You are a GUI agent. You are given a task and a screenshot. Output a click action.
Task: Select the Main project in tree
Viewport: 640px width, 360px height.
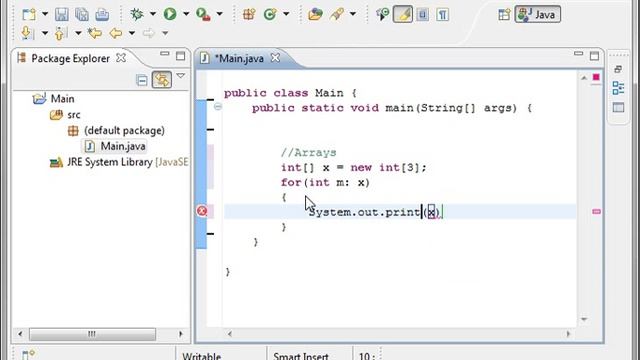62,99
